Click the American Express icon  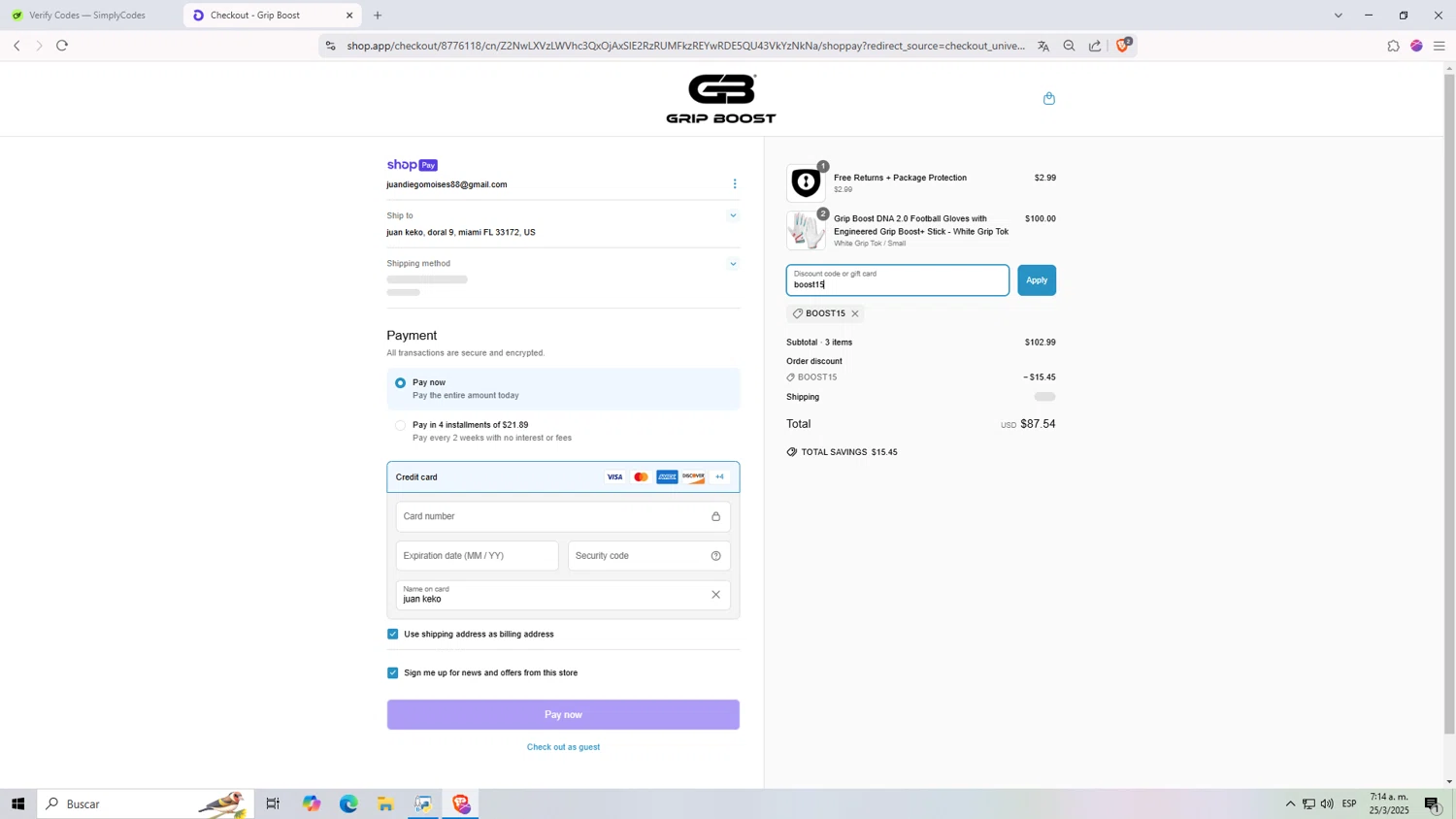667,476
